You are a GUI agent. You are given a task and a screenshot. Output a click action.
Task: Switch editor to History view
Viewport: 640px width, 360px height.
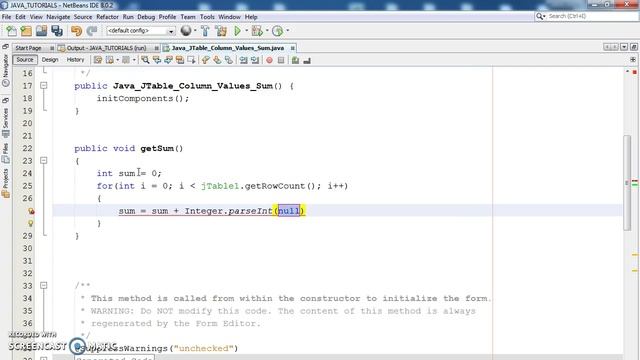point(75,60)
